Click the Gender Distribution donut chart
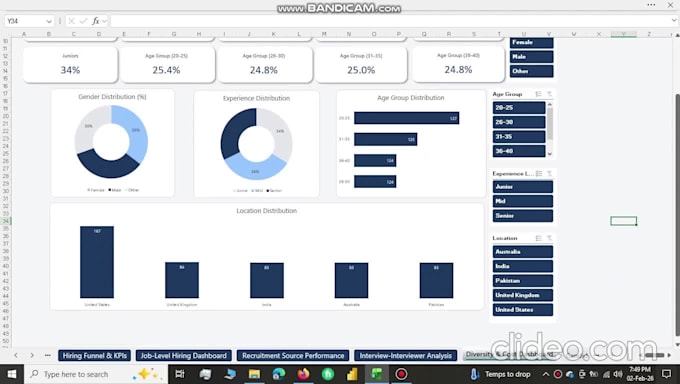 click(x=111, y=141)
